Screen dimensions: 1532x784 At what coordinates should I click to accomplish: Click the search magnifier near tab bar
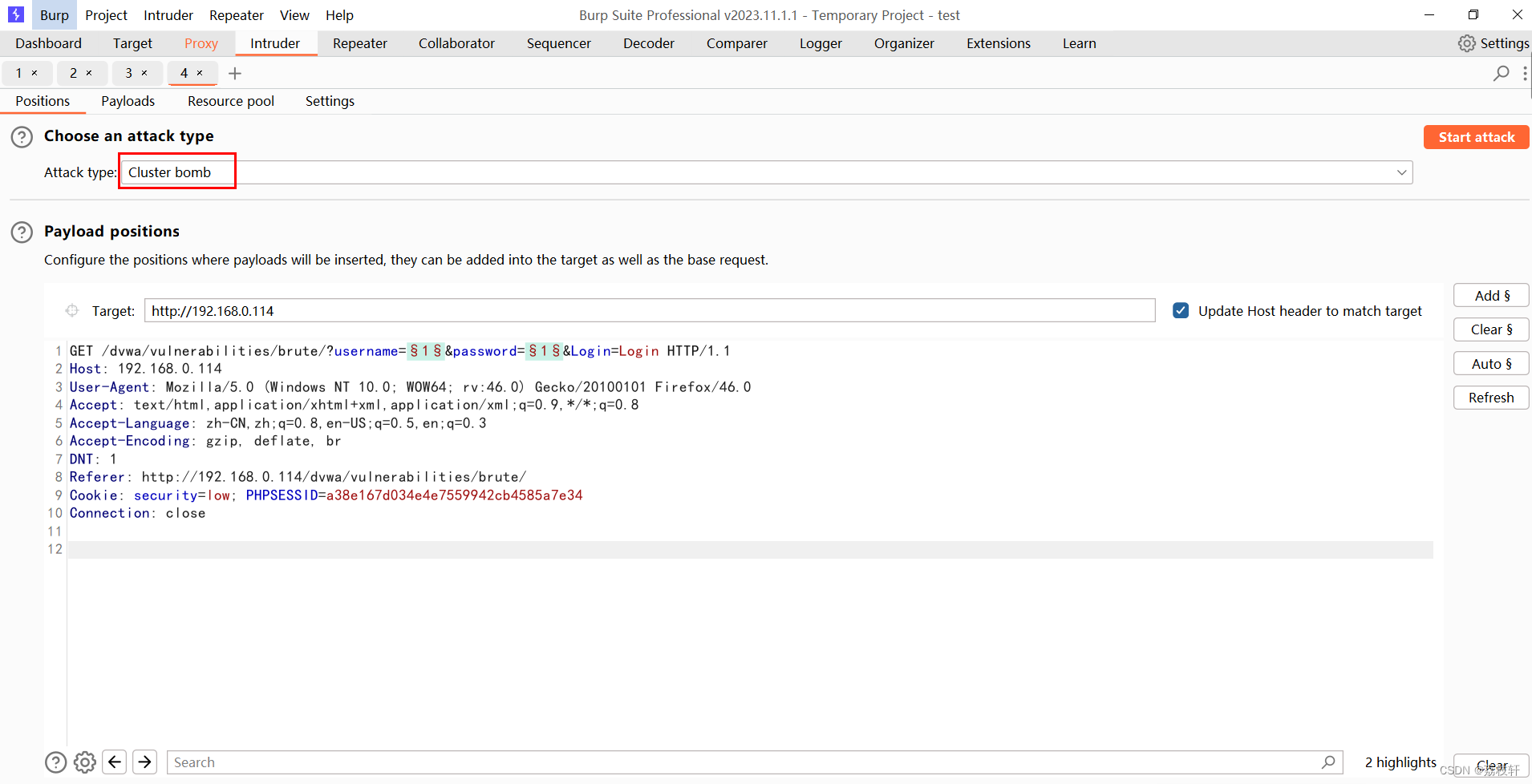(x=1501, y=73)
